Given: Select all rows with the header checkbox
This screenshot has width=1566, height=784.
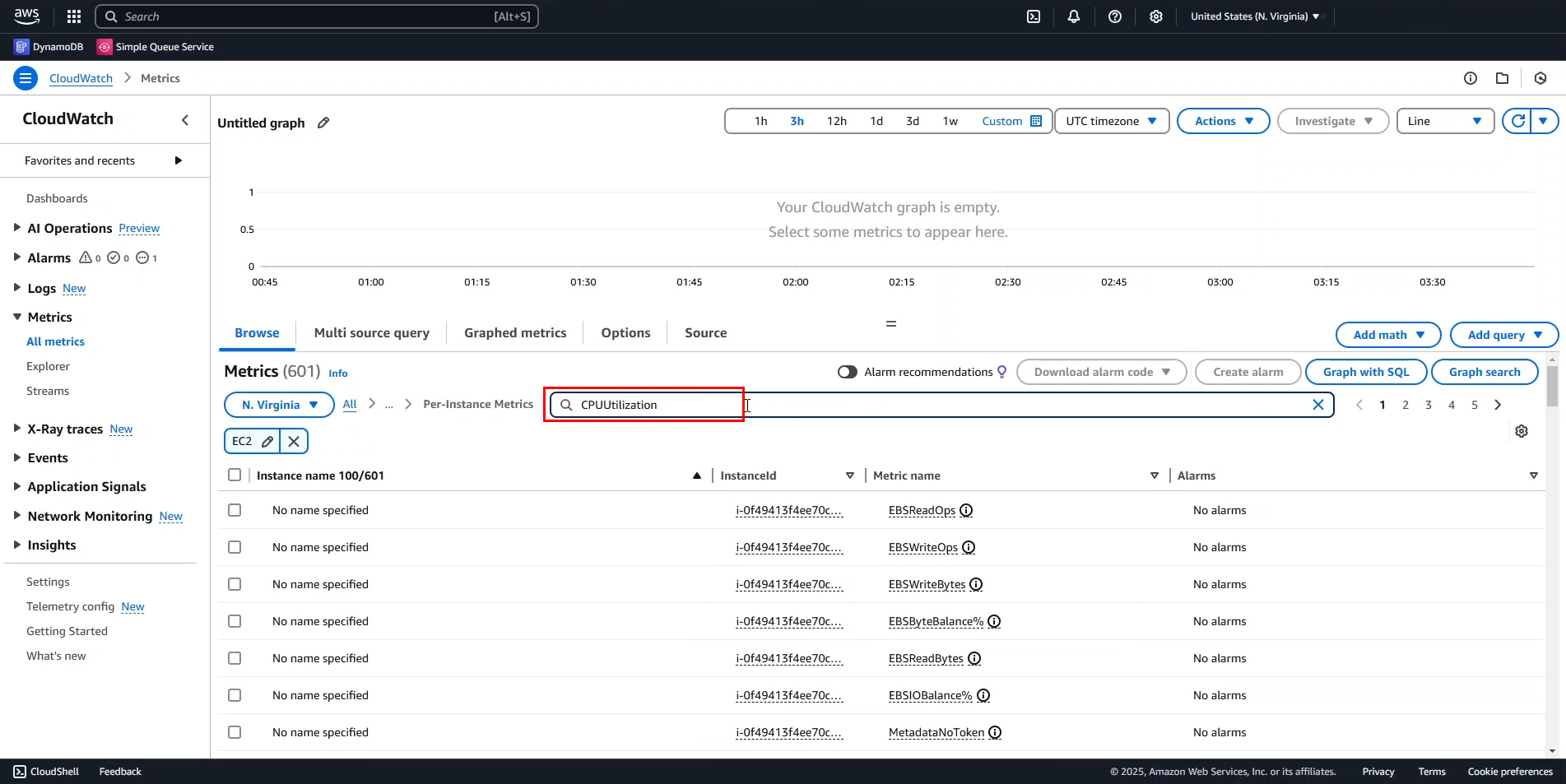Looking at the screenshot, I should [x=235, y=476].
